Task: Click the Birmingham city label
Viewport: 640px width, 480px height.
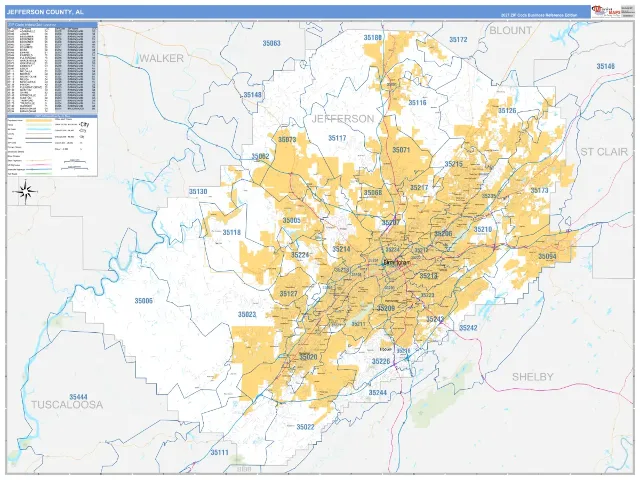Action: pyautogui.click(x=396, y=263)
